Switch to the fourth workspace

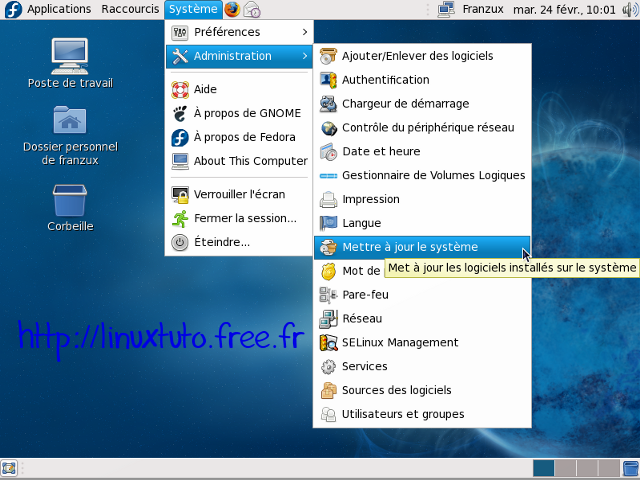[x=609, y=468]
